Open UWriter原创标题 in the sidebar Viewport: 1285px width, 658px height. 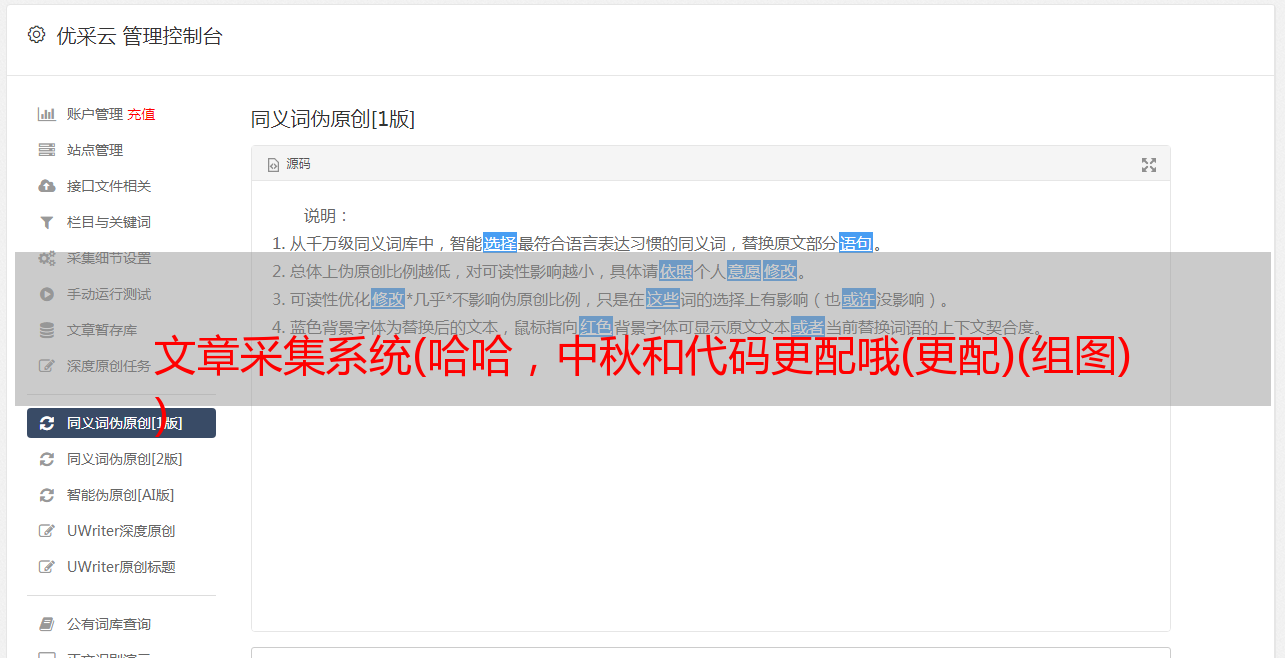[121, 567]
